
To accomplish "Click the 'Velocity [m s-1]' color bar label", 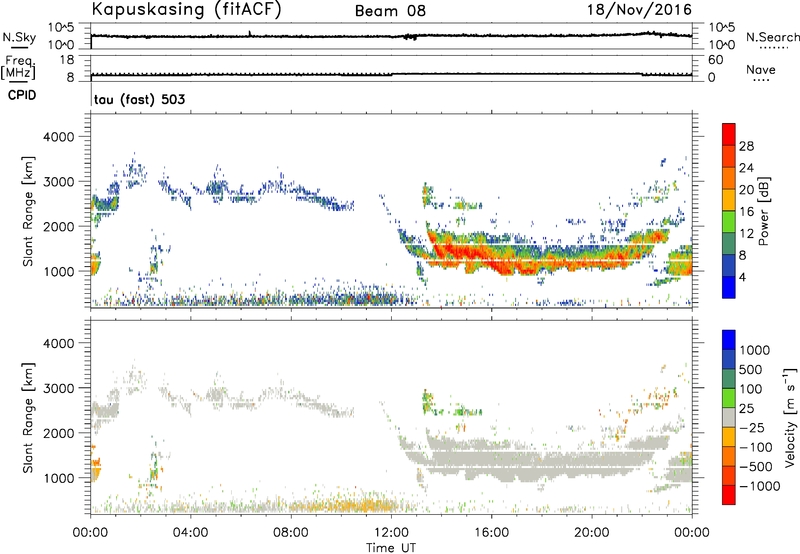I will 790,417.
